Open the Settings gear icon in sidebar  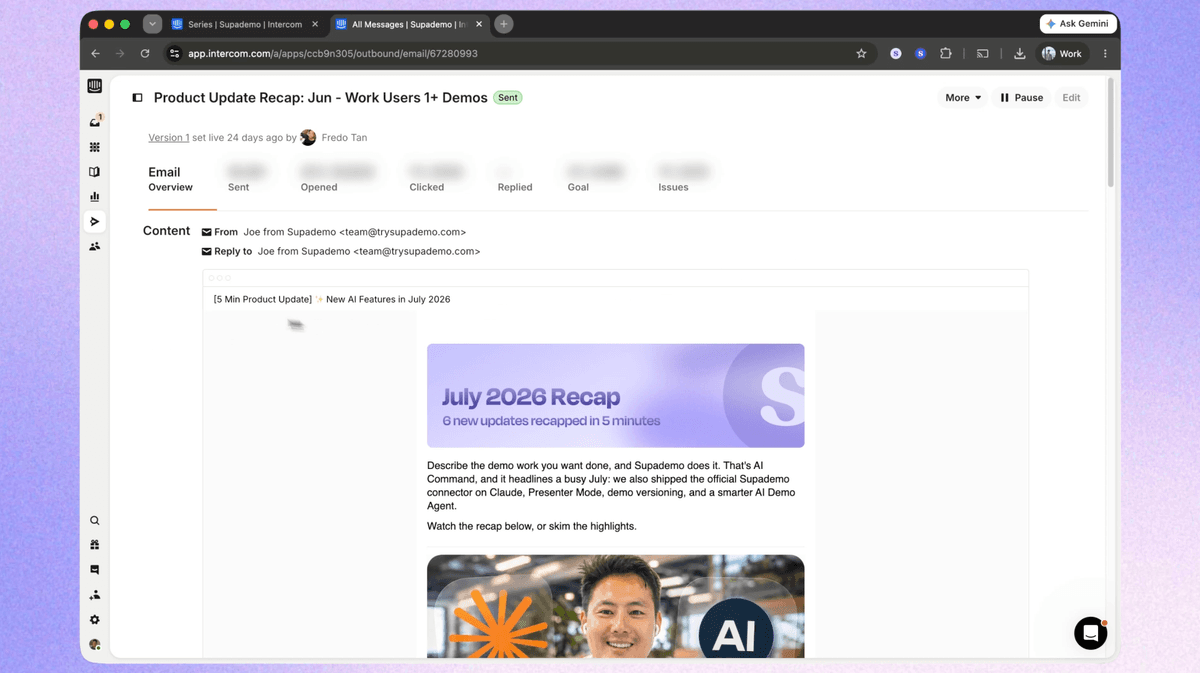coord(95,620)
